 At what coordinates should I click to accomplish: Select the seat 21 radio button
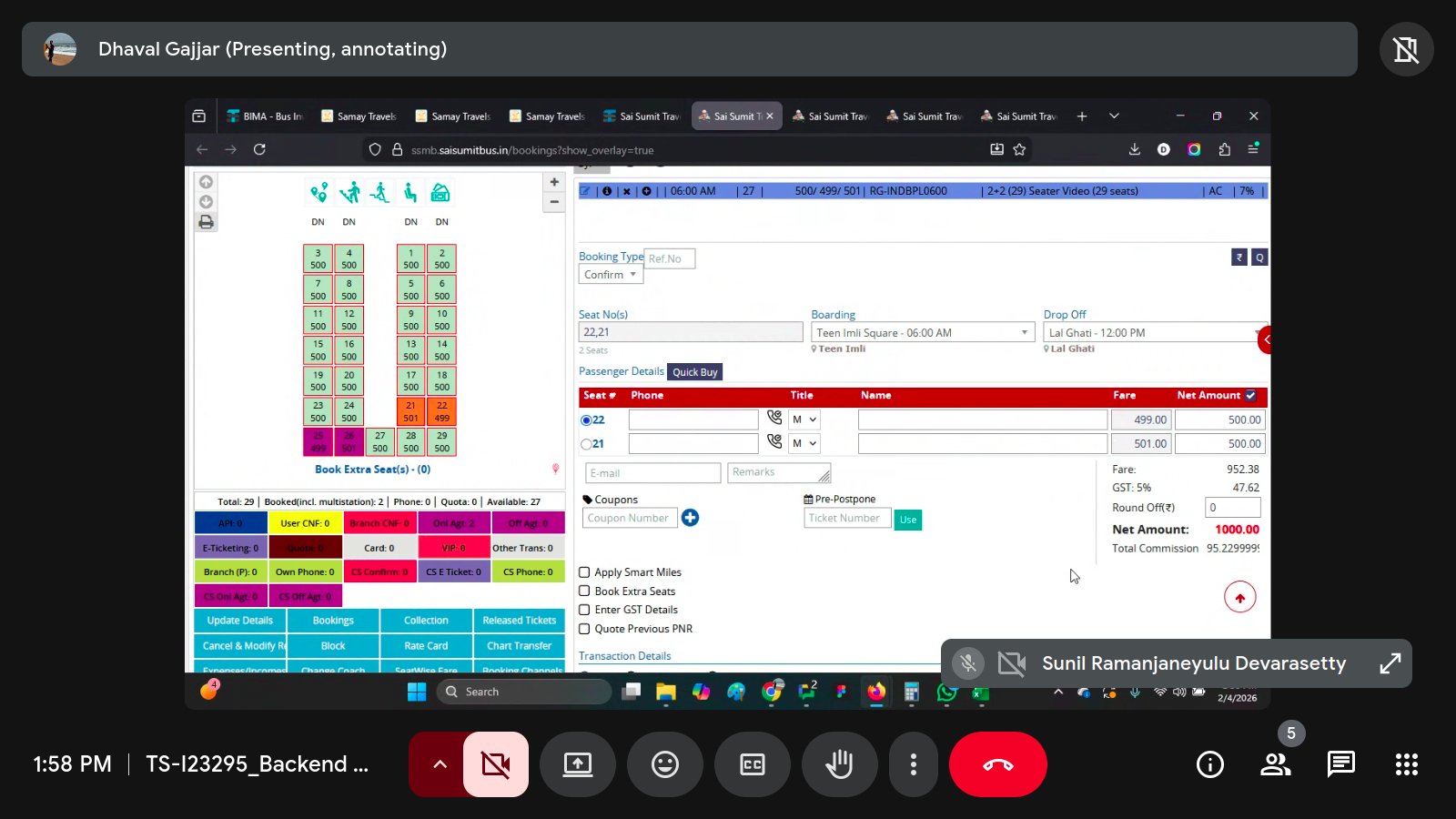[x=586, y=444]
